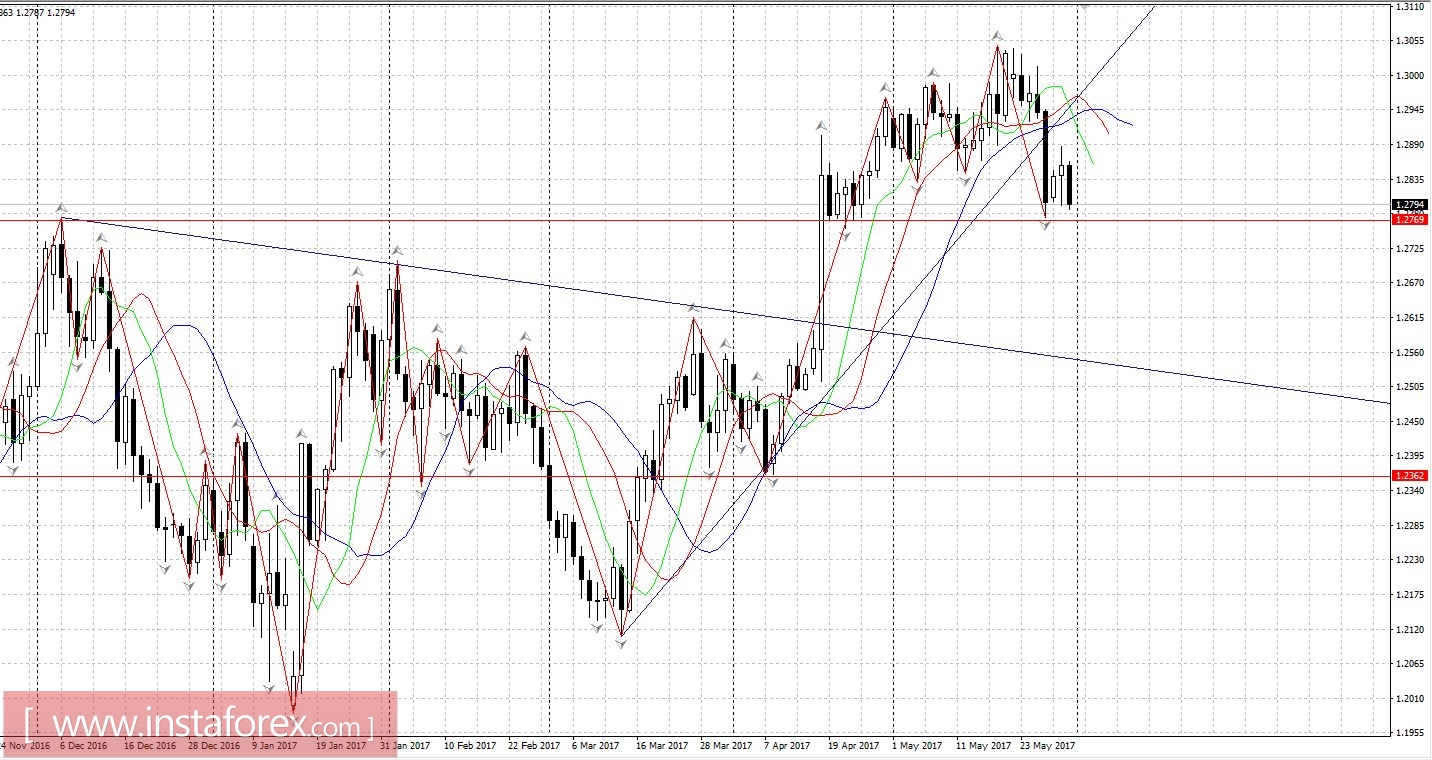Screen dimensions: 1432x760
Task: Click the 22 Feb 2017 date label
Action: [x=535, y=746]
